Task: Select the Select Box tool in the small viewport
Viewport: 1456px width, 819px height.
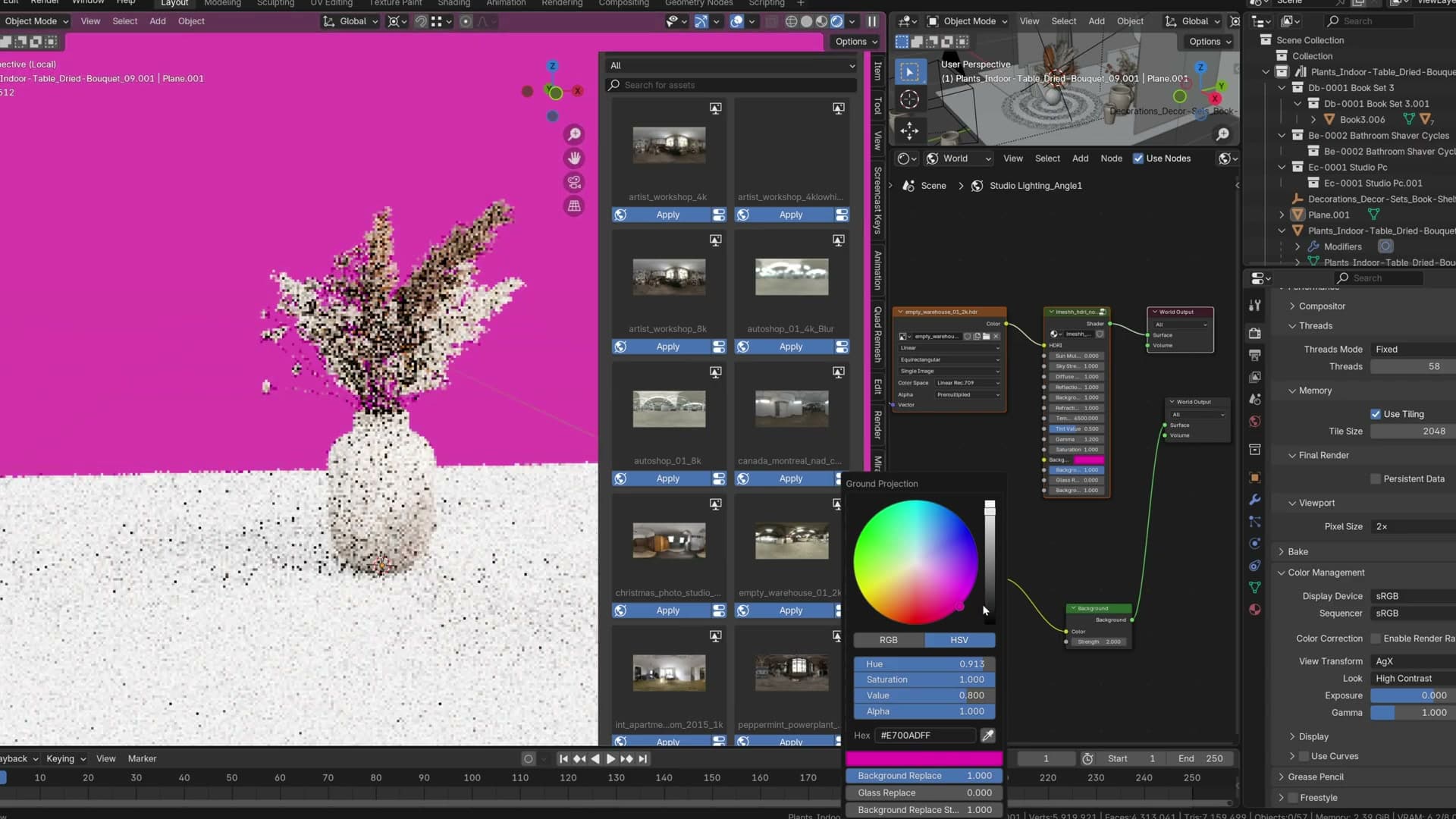Action: coord(909,72)
